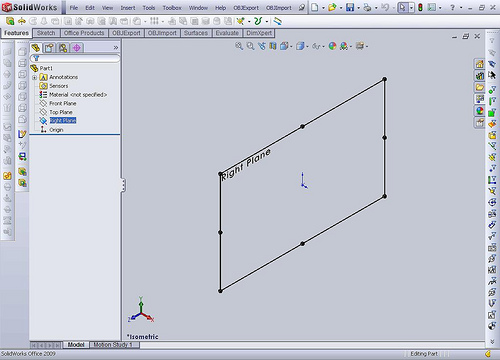Open dropdown arrow next to Save icon

(x=359, y=8)
